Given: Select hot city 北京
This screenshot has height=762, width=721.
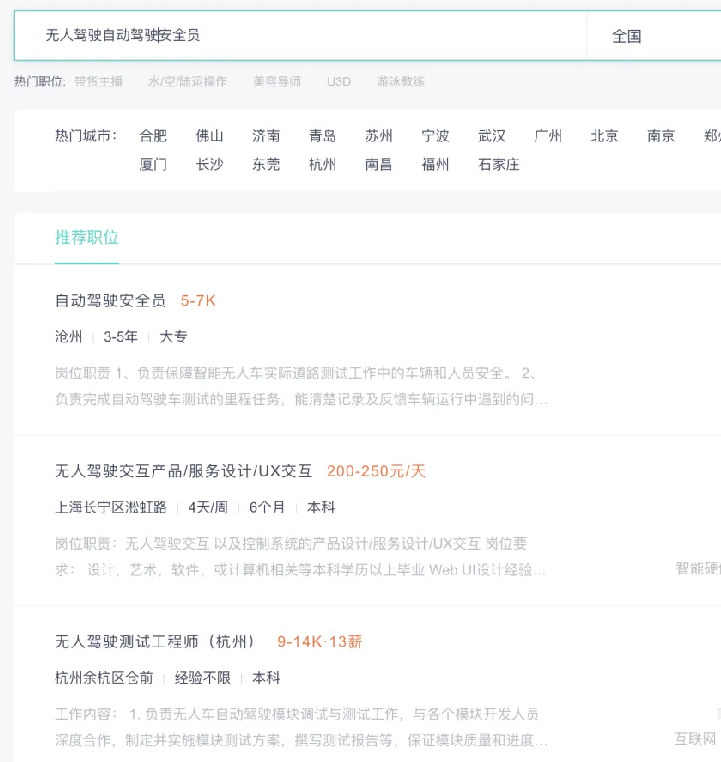Looking at the screenshot, I should tap(604, 136).
